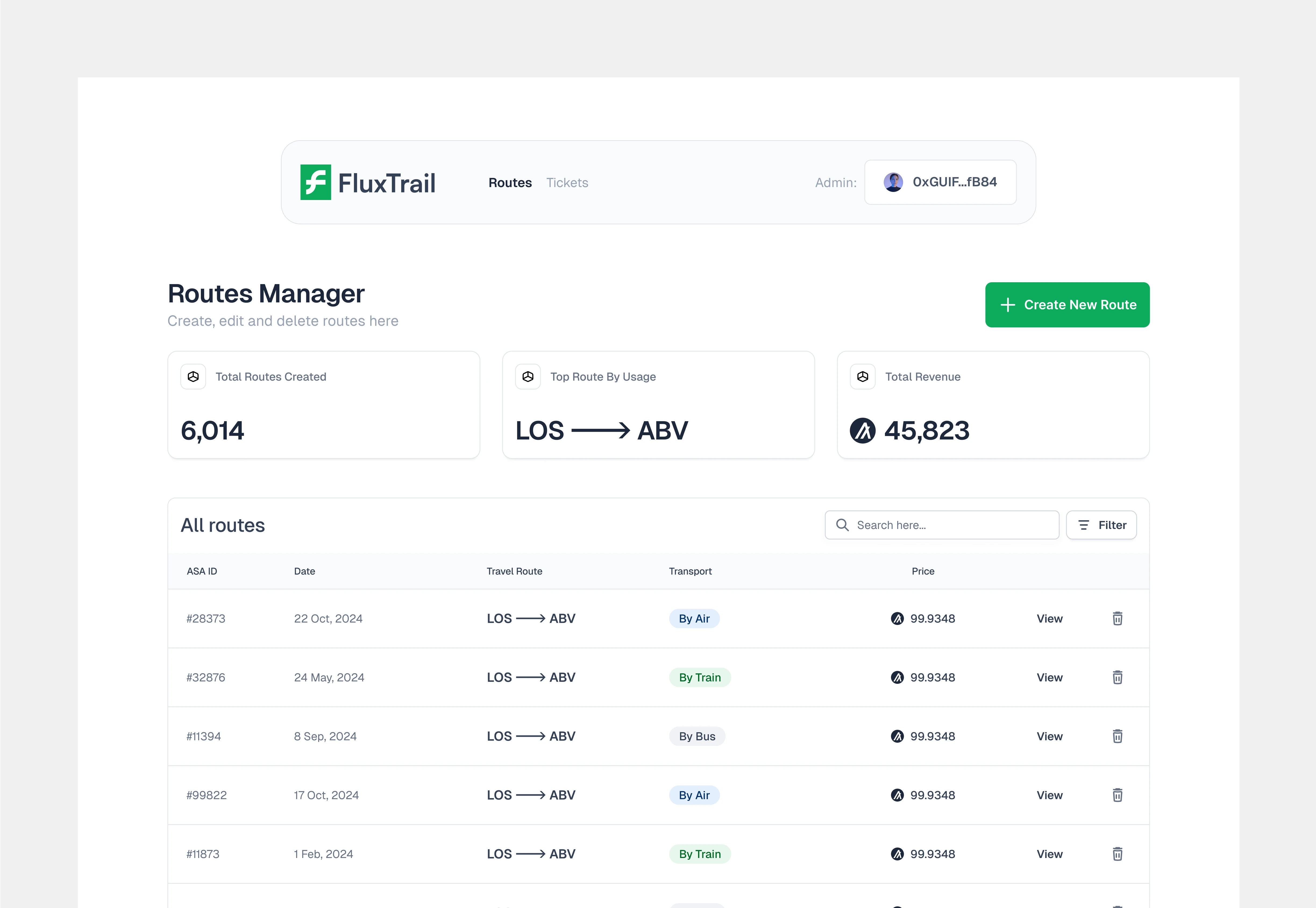This screenshot has width=1316, height=908.
Task: Delete route #28373 using trash icon
Action: point(1117,619)
